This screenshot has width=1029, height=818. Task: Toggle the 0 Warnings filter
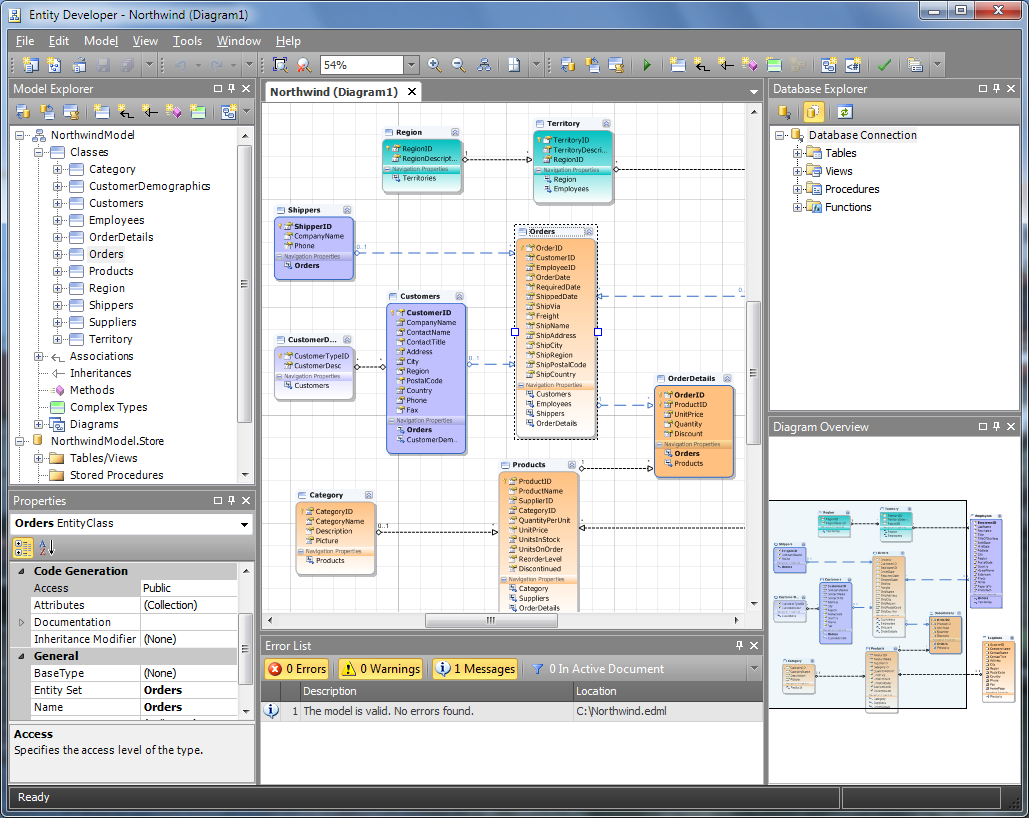(x=381, y=669)
